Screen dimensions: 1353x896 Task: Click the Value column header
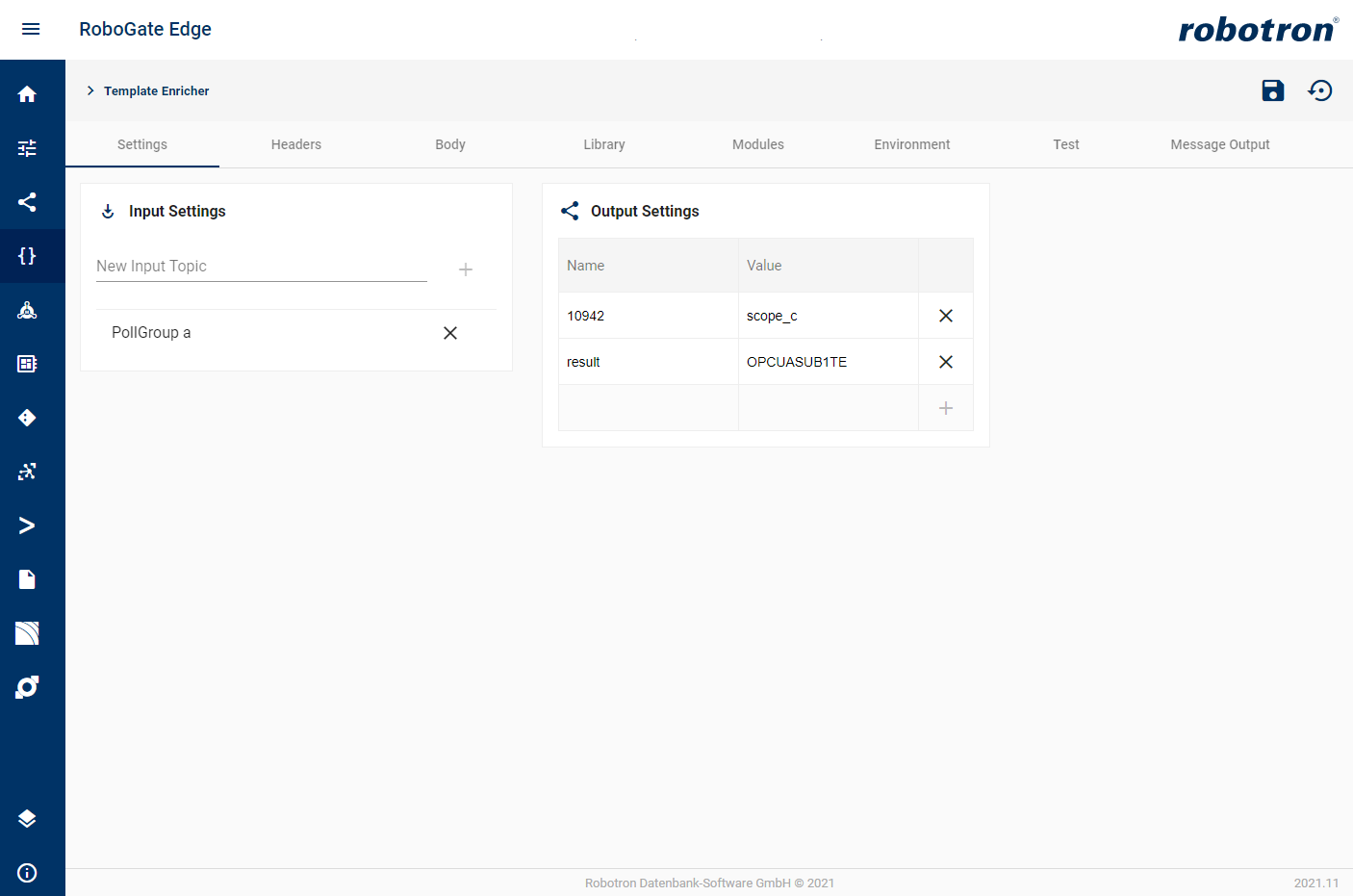pos(829,266)
